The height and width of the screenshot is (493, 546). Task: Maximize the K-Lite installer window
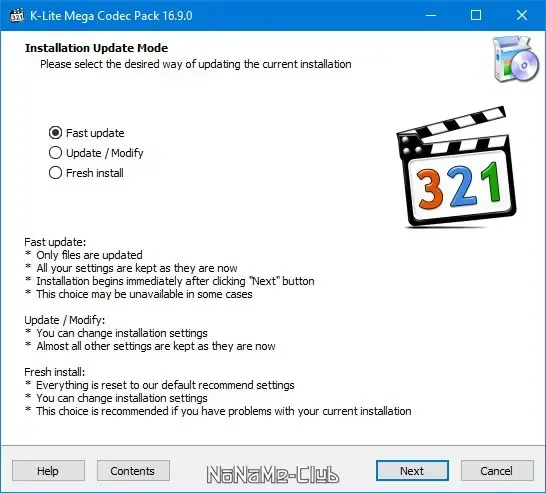[476, 15]
